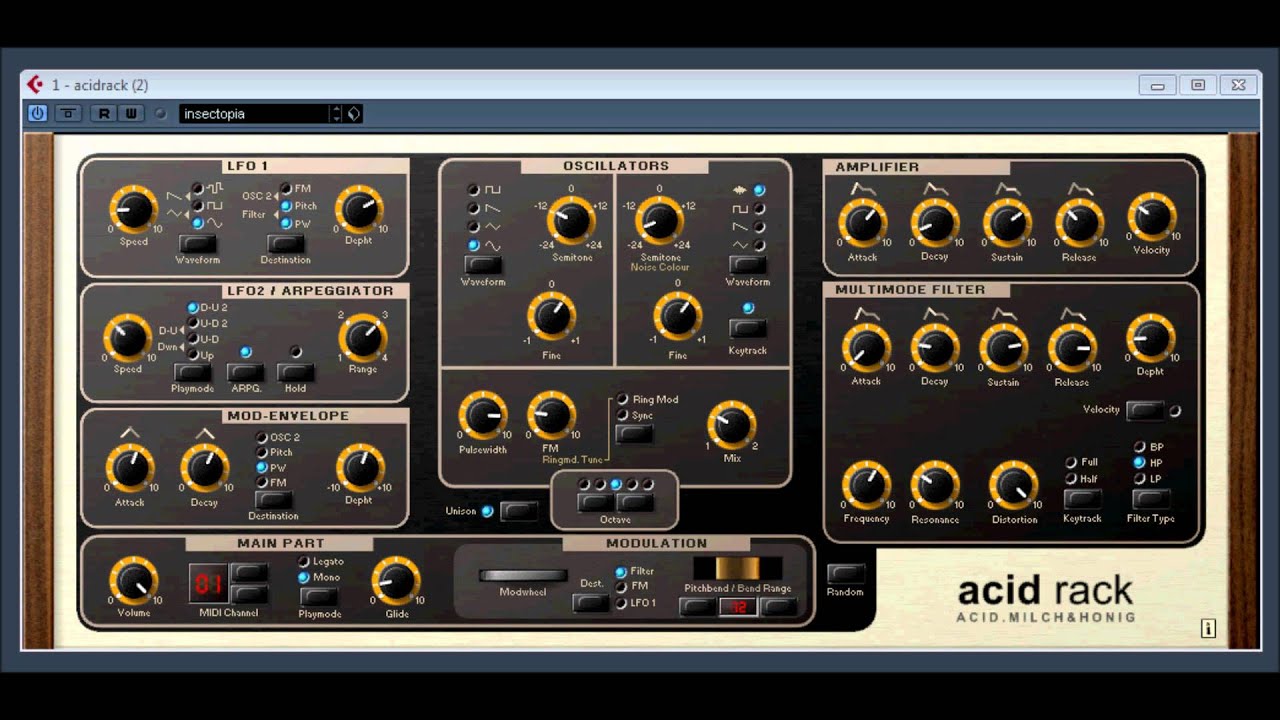The image size is (1280, 720).
Task: Toggle the filter Velocity button
Action: point(1145,410)
